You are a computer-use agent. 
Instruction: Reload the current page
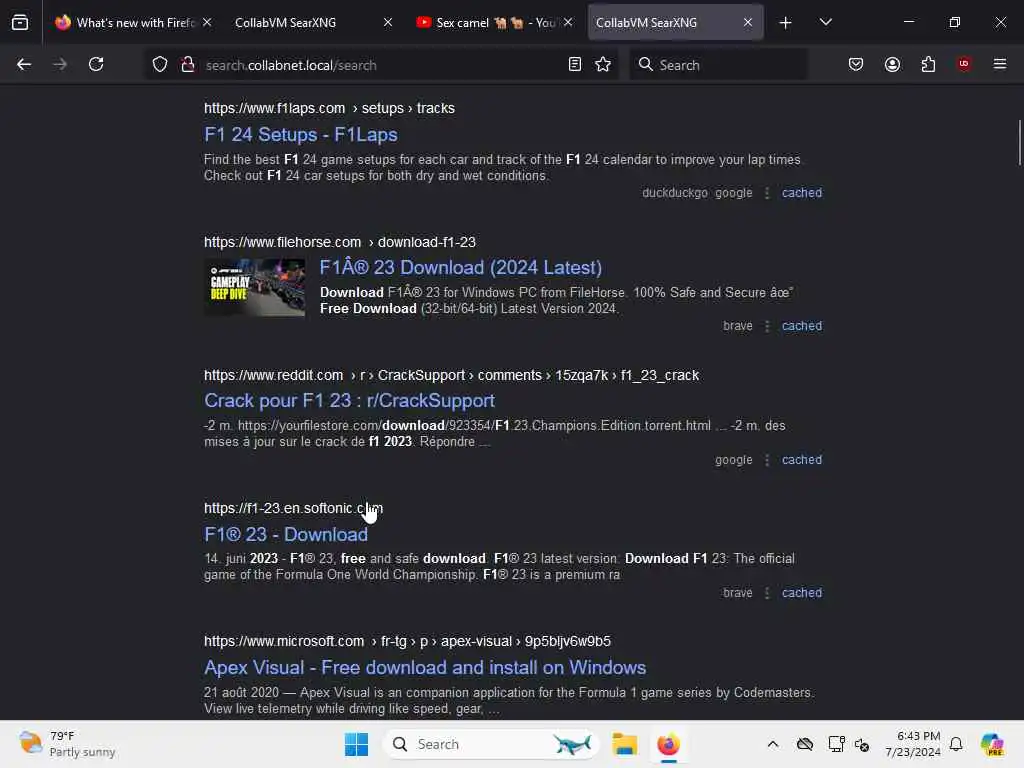tap(96, 64)
